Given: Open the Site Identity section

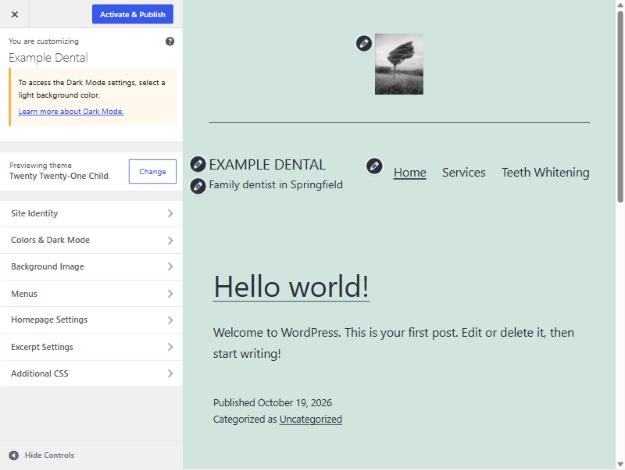Looking at the screenshot, I should [91, 213].
